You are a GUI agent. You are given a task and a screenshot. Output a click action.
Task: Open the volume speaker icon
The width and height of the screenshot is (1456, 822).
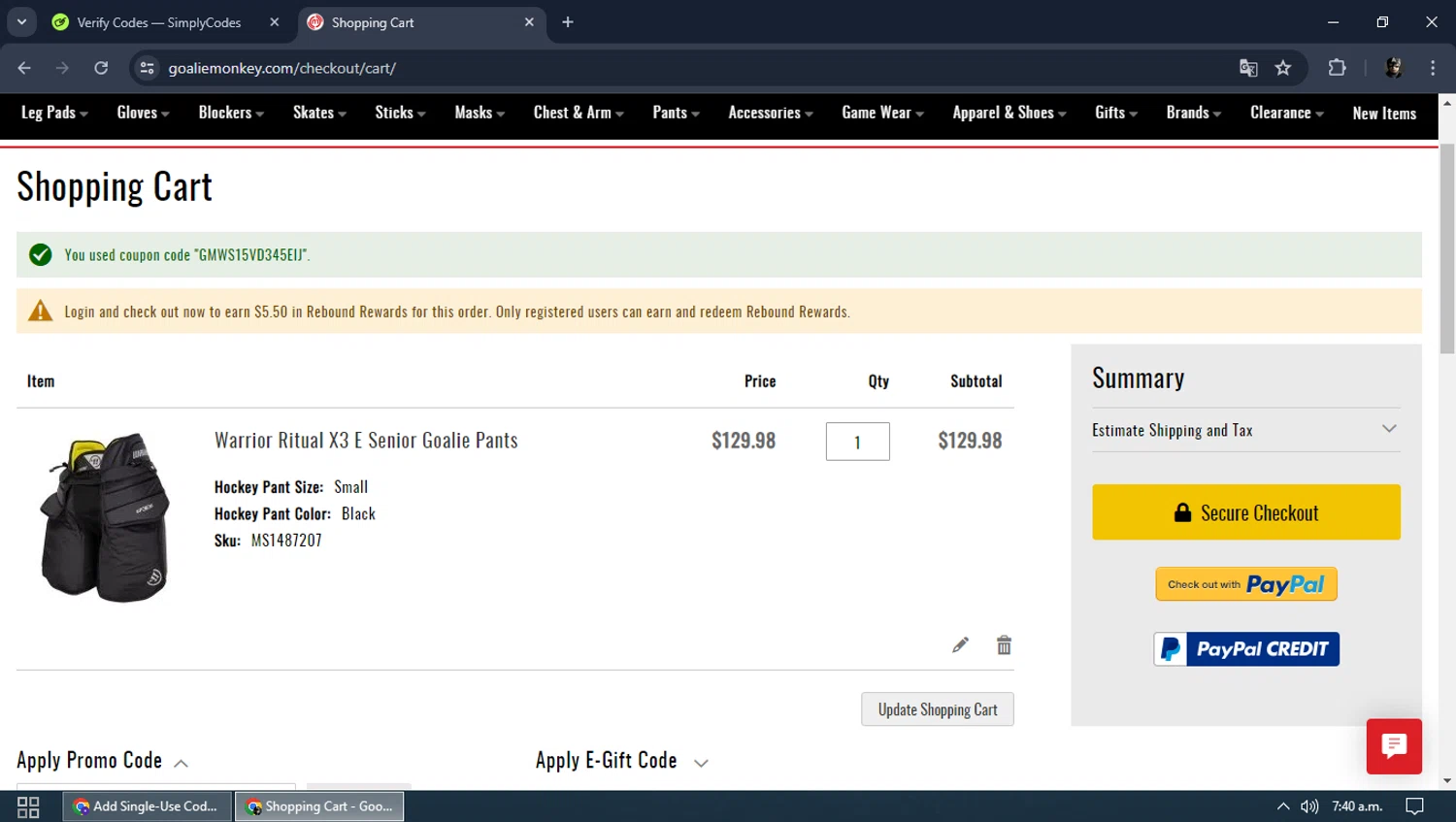pyautogui.click(x=1309, y=806)
